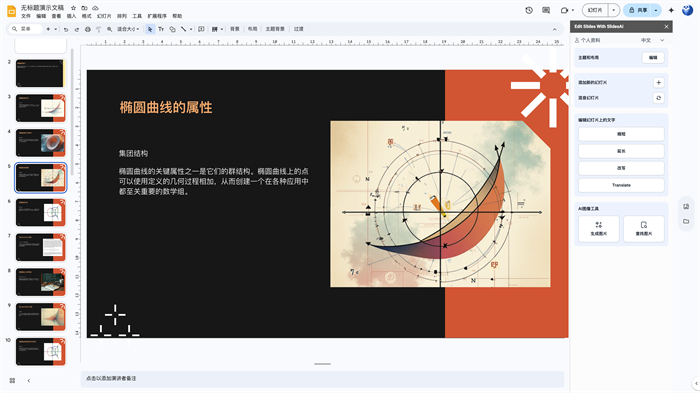
Task: Open the File menu (文件)
Action: (26, 16)
